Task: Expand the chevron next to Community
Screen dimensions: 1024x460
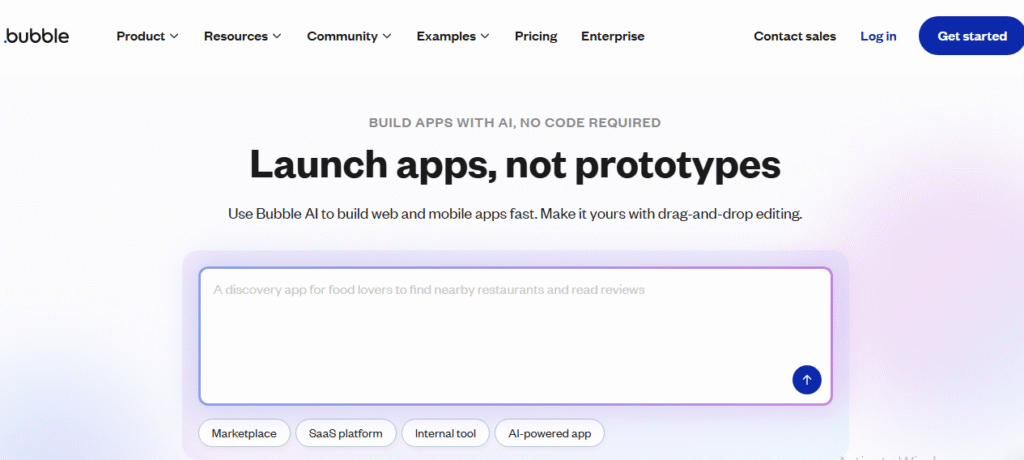Action: (384, 36)
